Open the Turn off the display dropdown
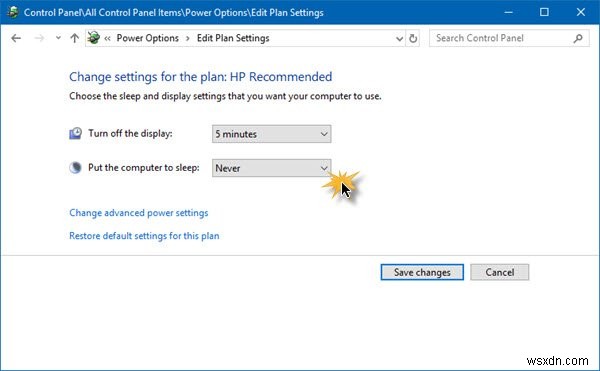600x371 pixels. pyautogui.click(x=272, y=134)
